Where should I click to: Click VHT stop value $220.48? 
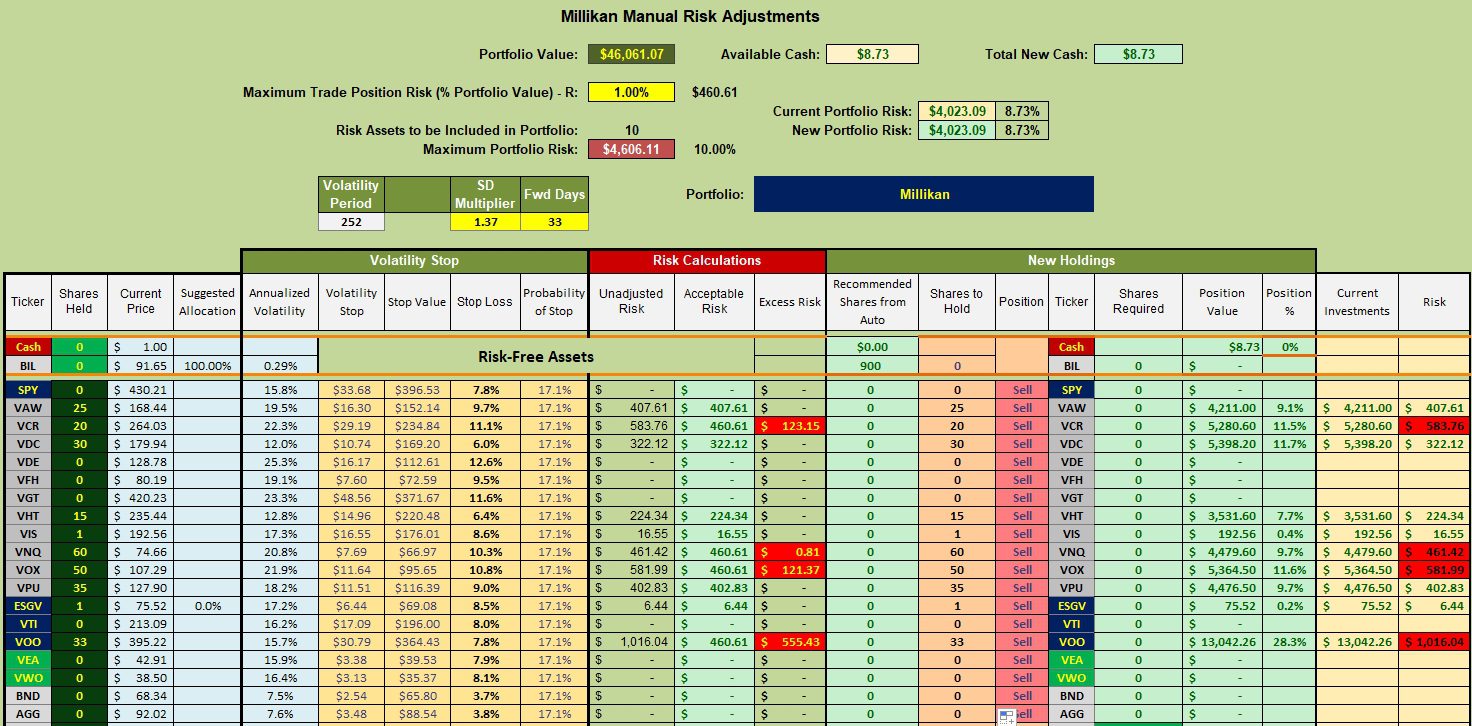point(417,515)
